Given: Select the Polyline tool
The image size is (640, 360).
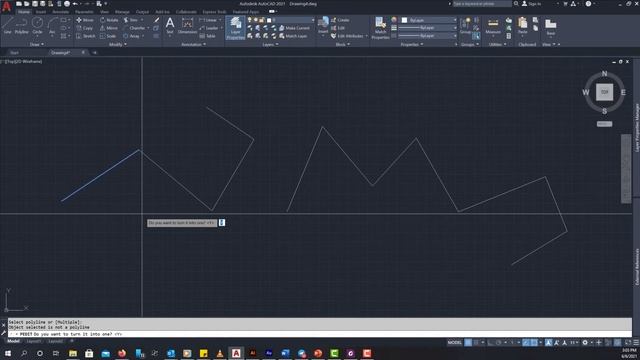Looking at the screenshot, I should coord(21,25).
